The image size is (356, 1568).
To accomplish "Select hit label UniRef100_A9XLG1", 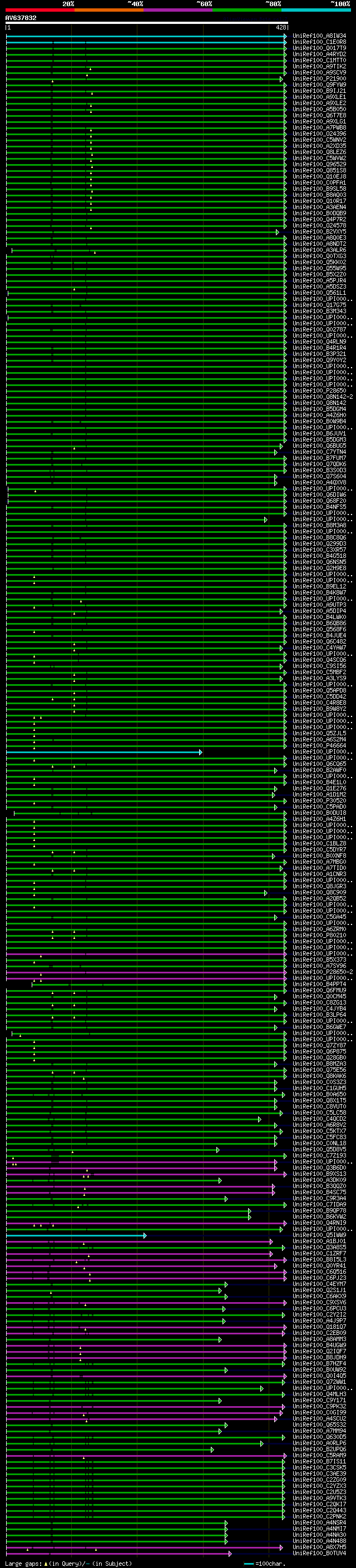I will click(x=319, y=121).
